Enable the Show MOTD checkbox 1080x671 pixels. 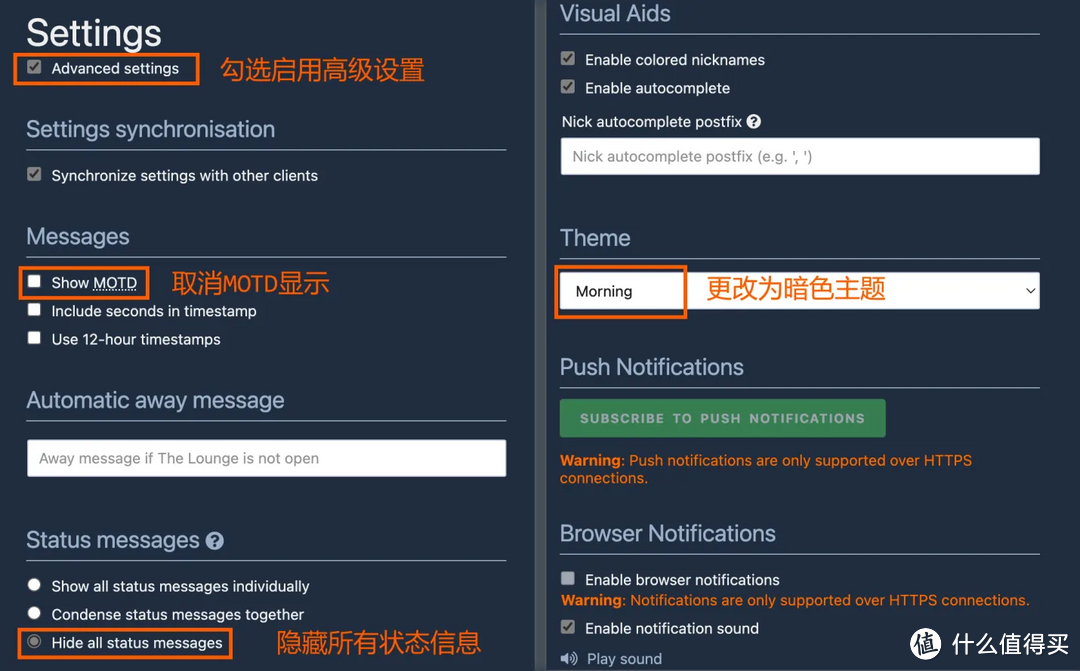pos(34,282)
